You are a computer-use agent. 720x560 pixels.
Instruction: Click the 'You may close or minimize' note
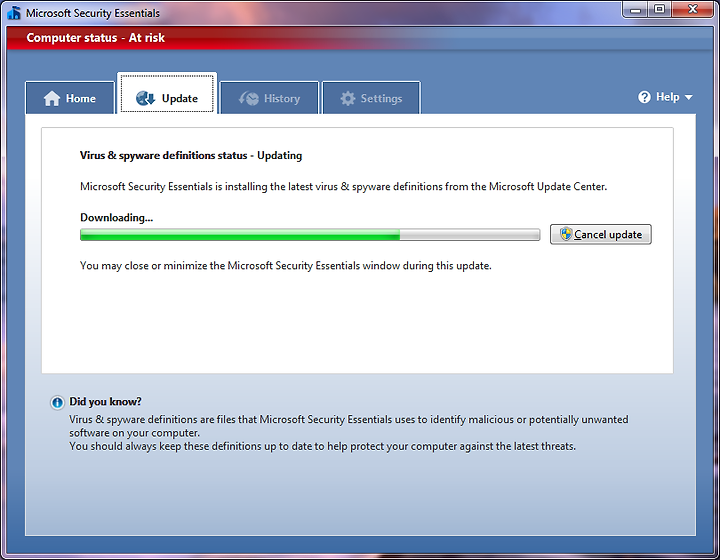click(286, 266)
